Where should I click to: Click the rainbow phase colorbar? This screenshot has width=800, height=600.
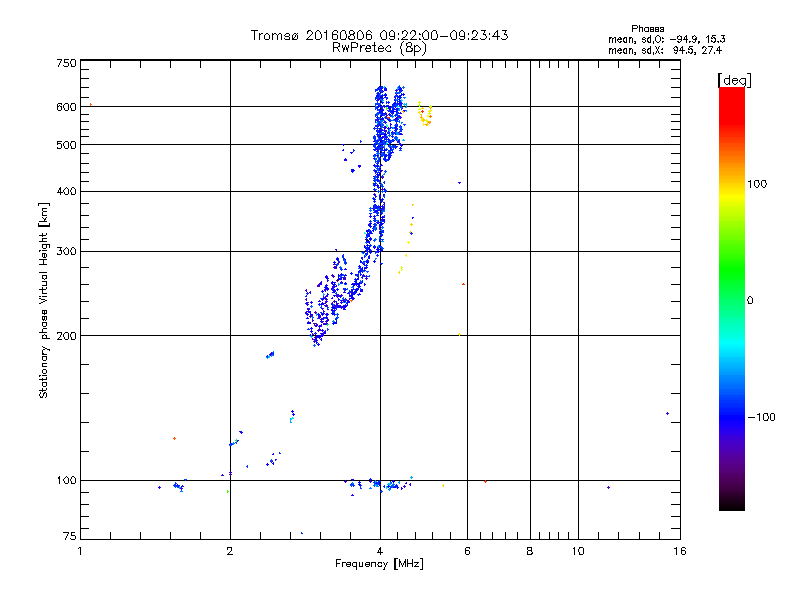[x=732, y=298]
